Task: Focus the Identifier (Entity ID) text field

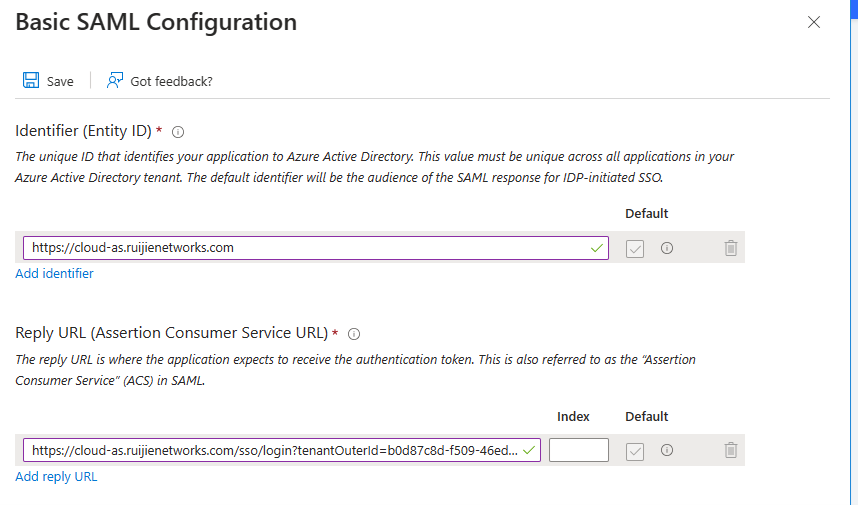Action: 300,248
